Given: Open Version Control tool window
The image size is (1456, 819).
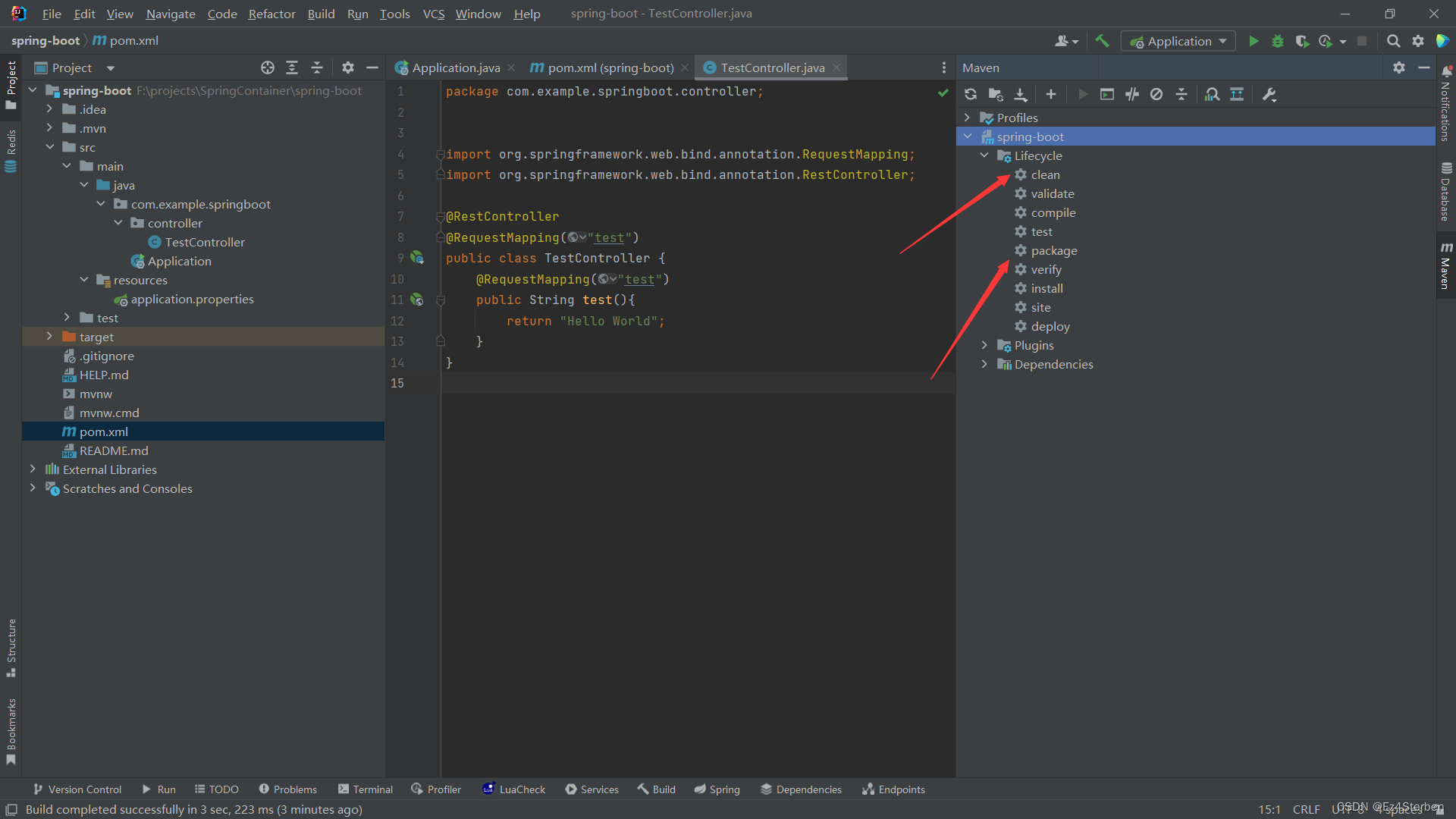Looking at the screenshot, I should [x=77, y=789].
